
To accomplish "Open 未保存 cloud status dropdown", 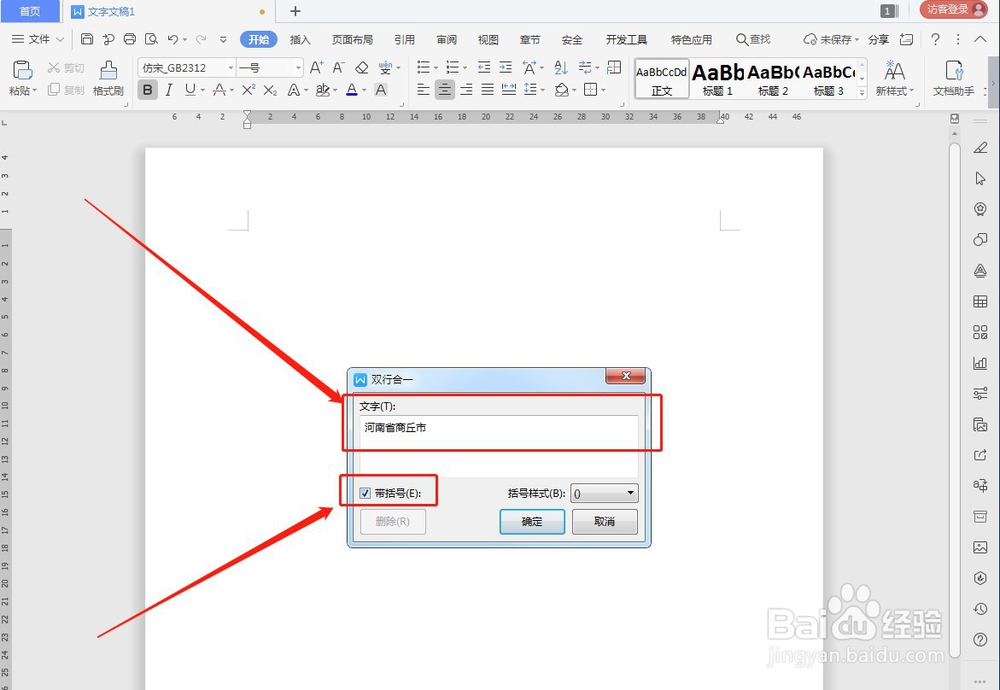I will click(x=831, y=40).
